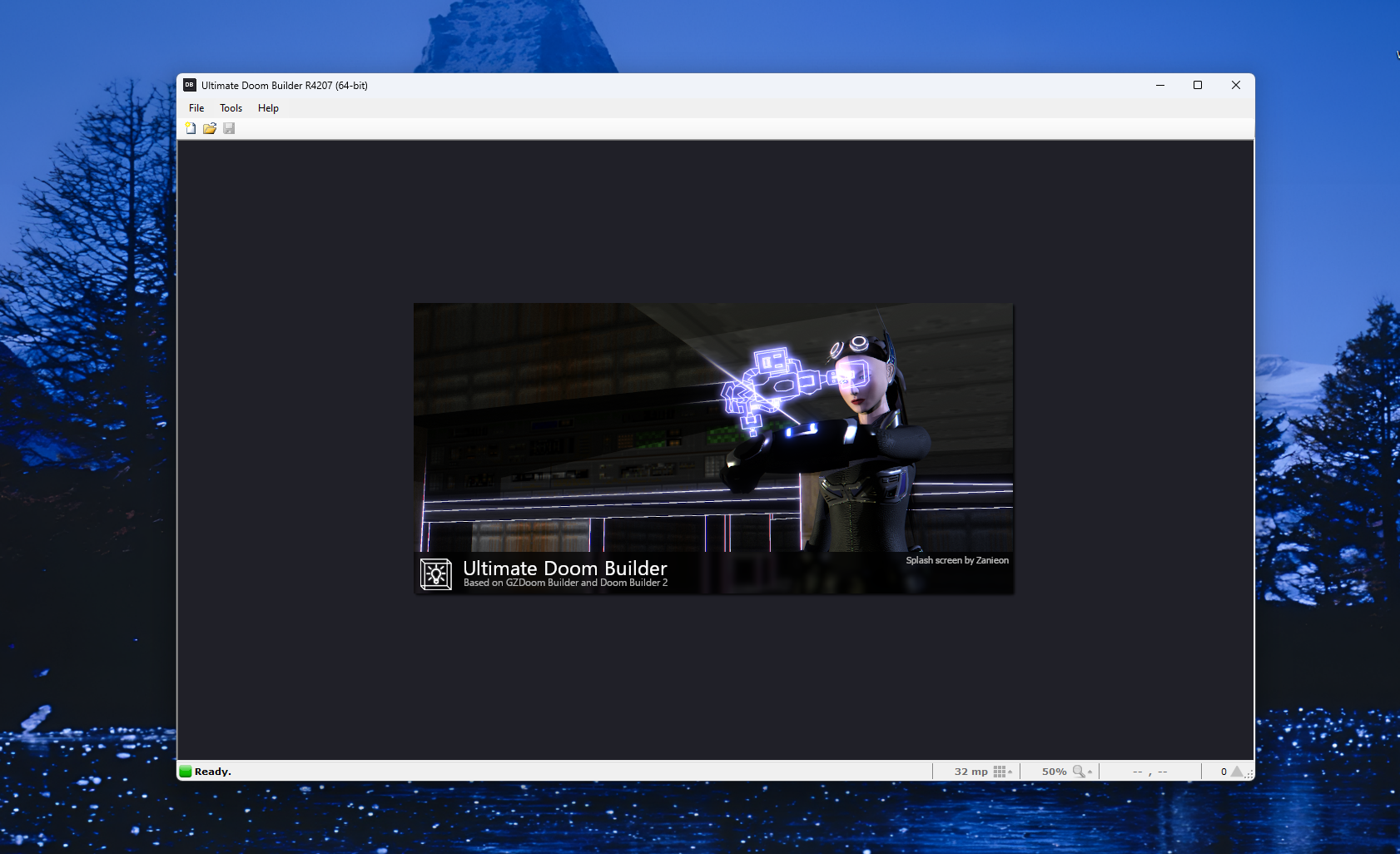Click the Ready. status text
1400x854 pixels.
213,772
